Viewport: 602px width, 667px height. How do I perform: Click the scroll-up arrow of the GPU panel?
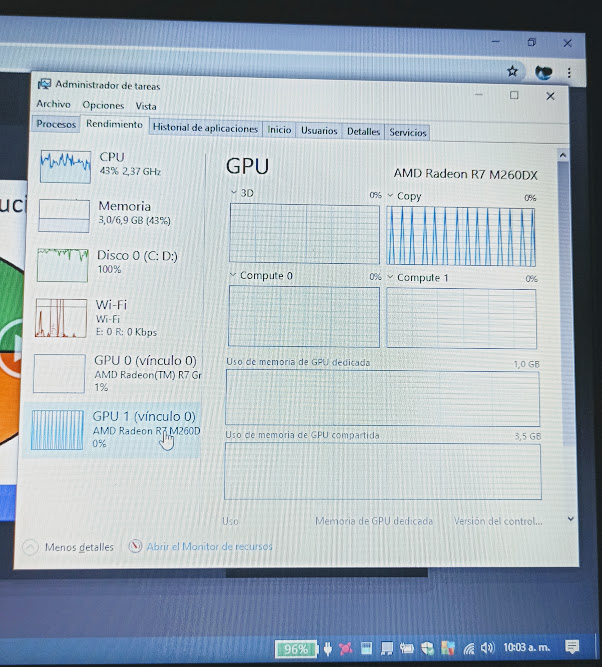click(563, 155)
